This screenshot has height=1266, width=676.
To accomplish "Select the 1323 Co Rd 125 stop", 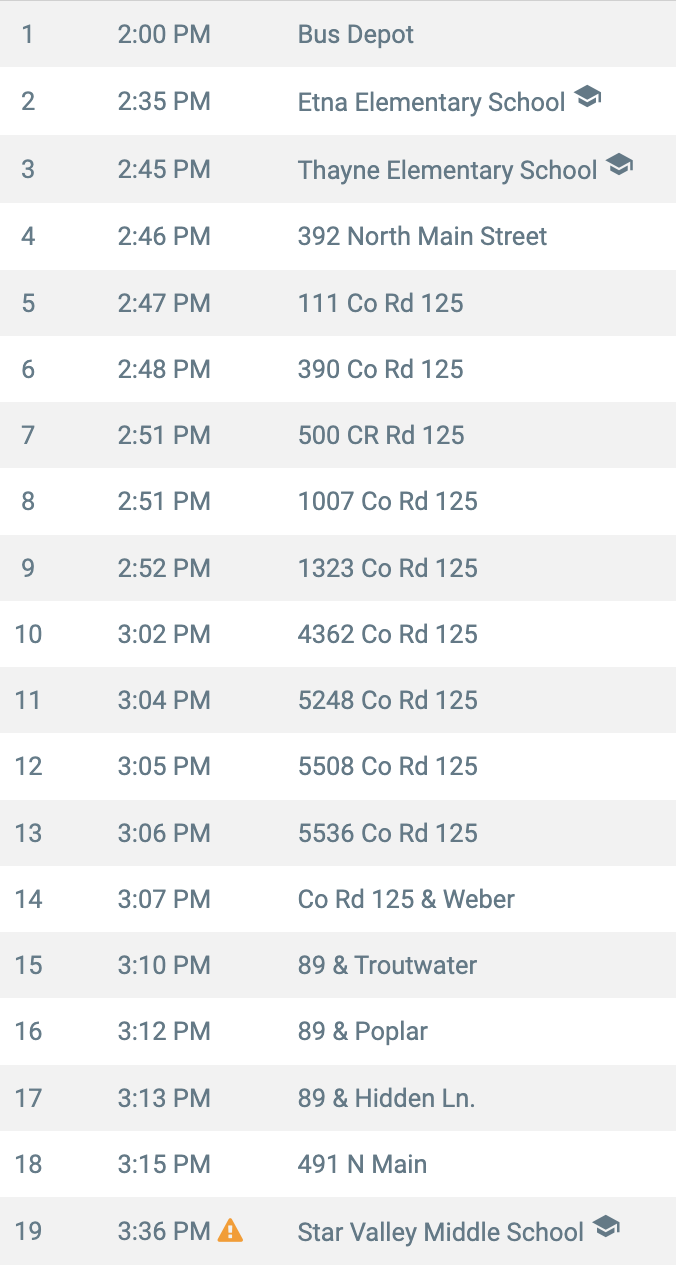I will (338, 568).
